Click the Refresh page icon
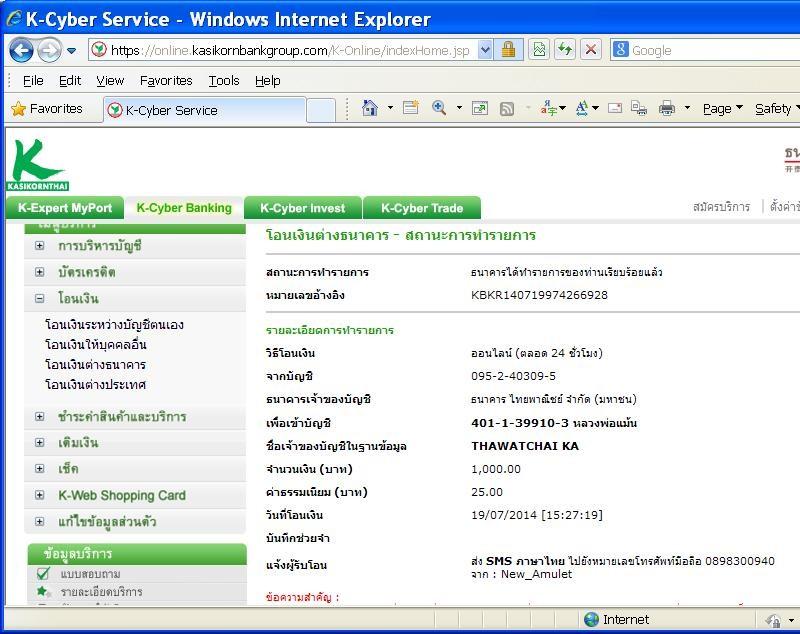The height and width of the screenshot is (634, 800). point(565,50)
